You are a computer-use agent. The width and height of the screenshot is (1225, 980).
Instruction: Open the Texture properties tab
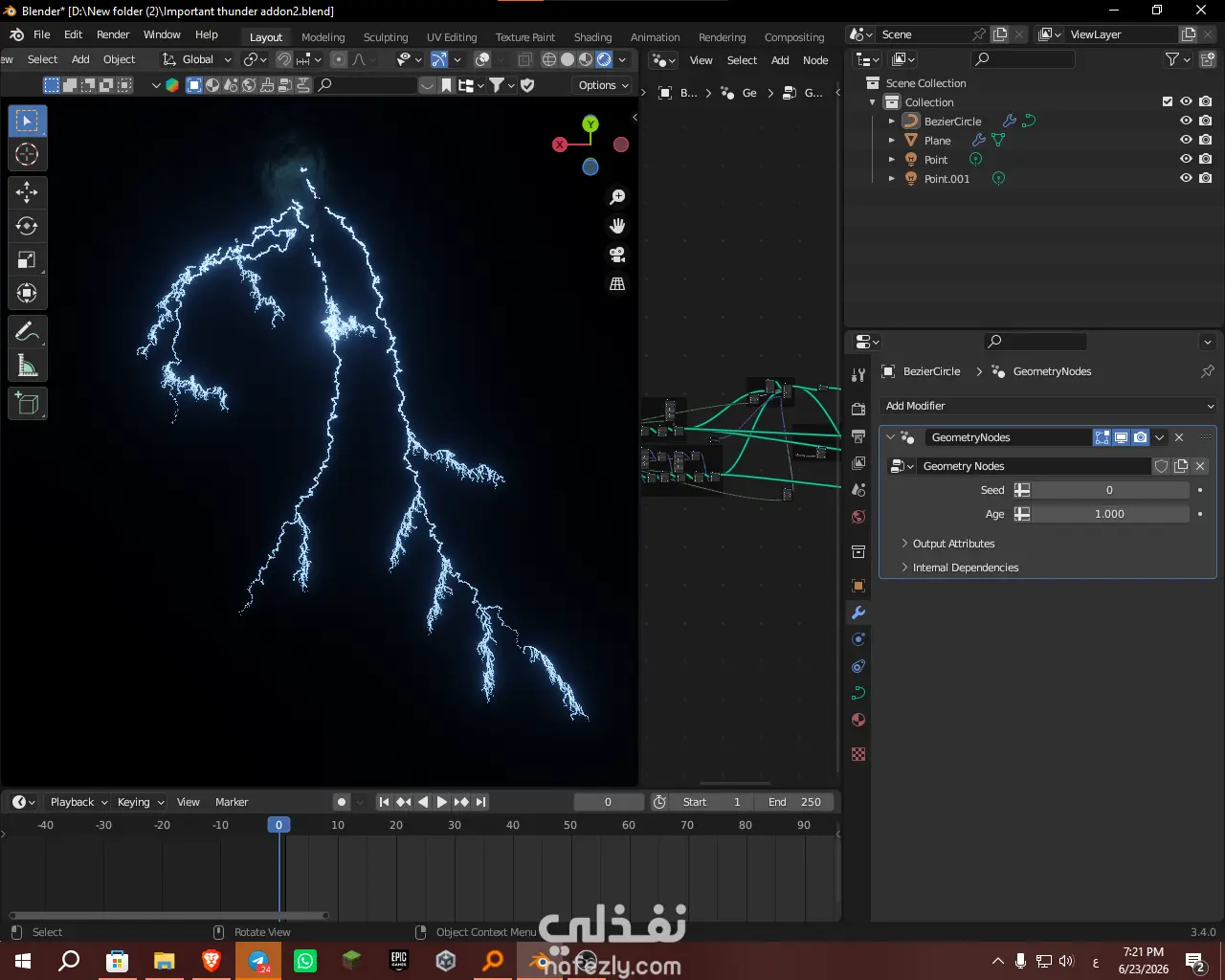(x=858, y=754)
